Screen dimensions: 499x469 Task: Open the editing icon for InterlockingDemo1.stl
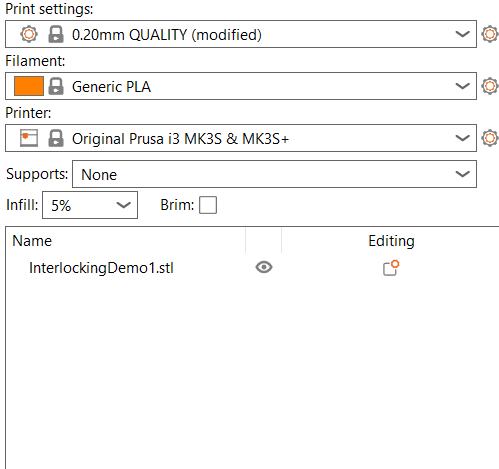pyautogui.click(x=391, y=268)
